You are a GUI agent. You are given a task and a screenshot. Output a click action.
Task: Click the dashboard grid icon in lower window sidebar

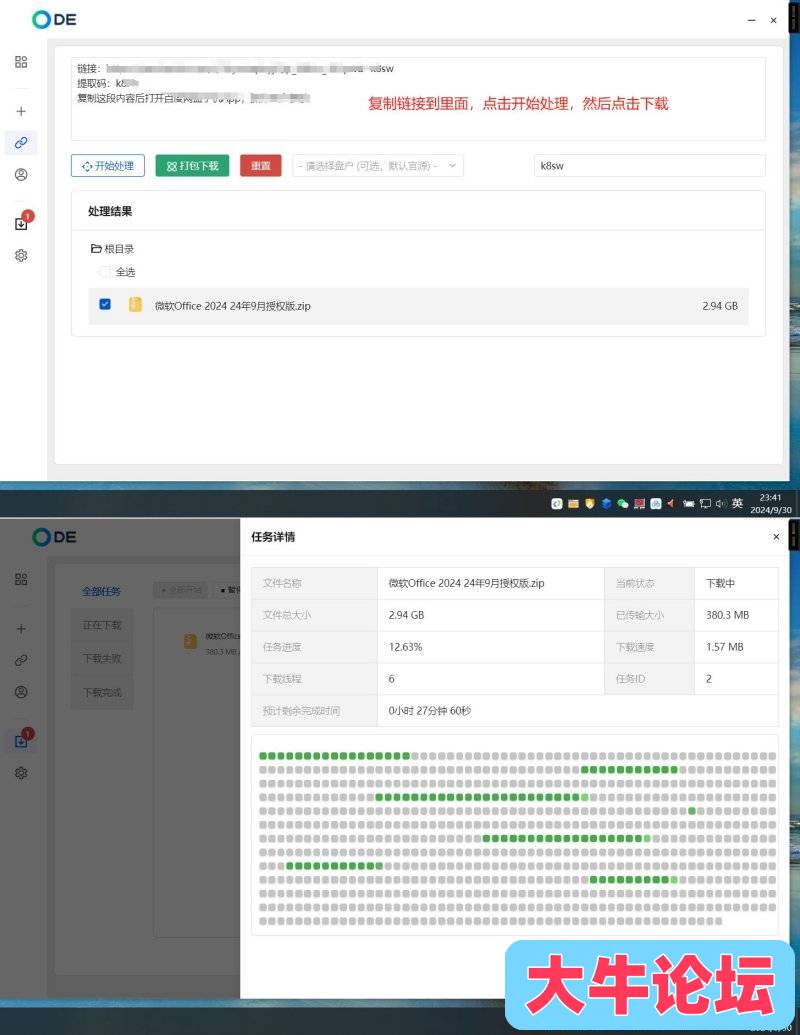pos(21,579)
